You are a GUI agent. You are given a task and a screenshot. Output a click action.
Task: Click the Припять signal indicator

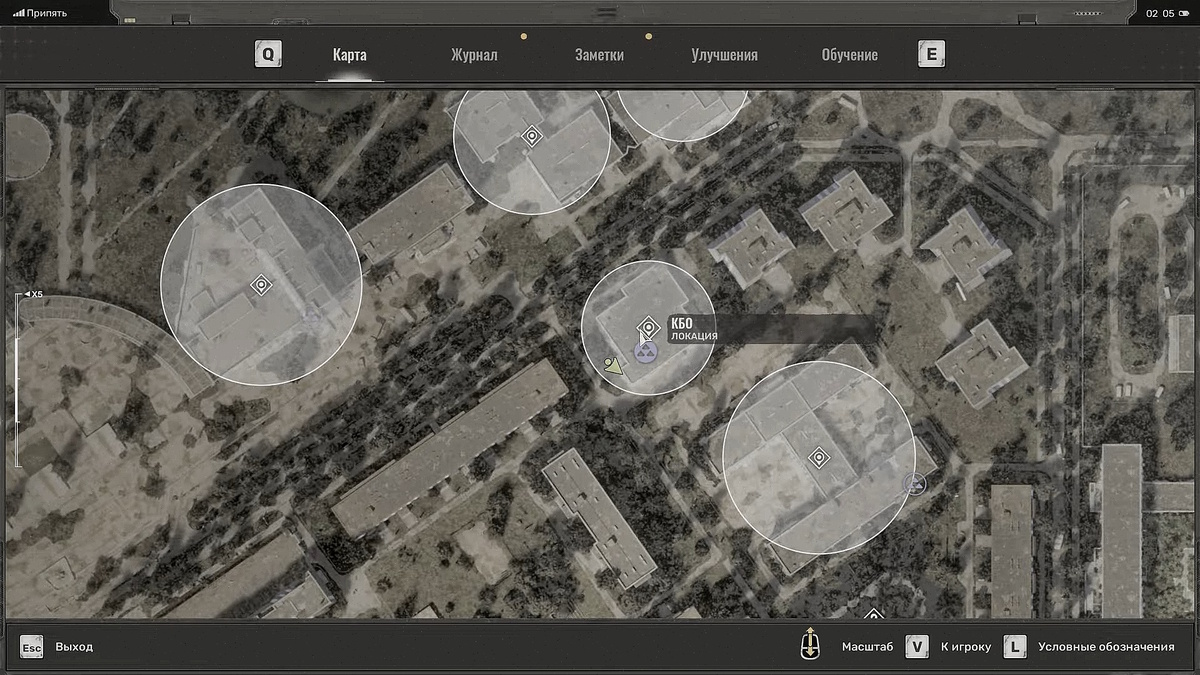click(x=40, y=13)
